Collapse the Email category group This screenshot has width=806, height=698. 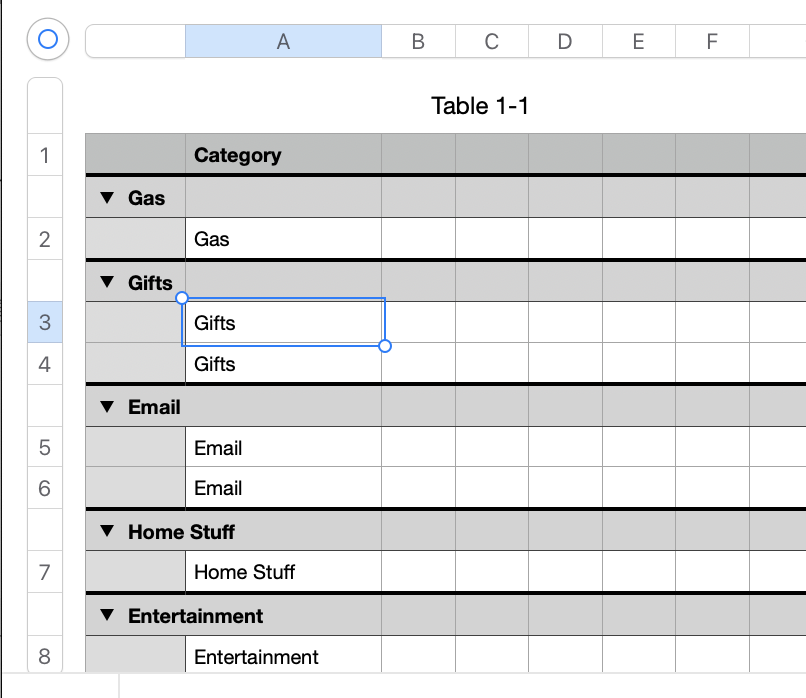click(x=107, y=407)
